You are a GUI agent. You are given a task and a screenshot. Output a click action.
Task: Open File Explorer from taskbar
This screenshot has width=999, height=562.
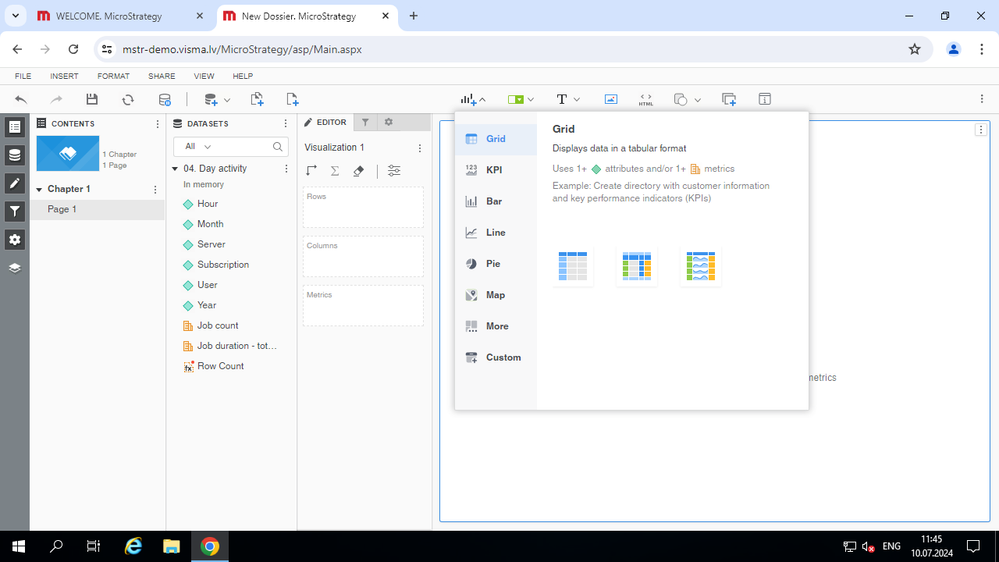pyautogui.click(x=171, y=546)
